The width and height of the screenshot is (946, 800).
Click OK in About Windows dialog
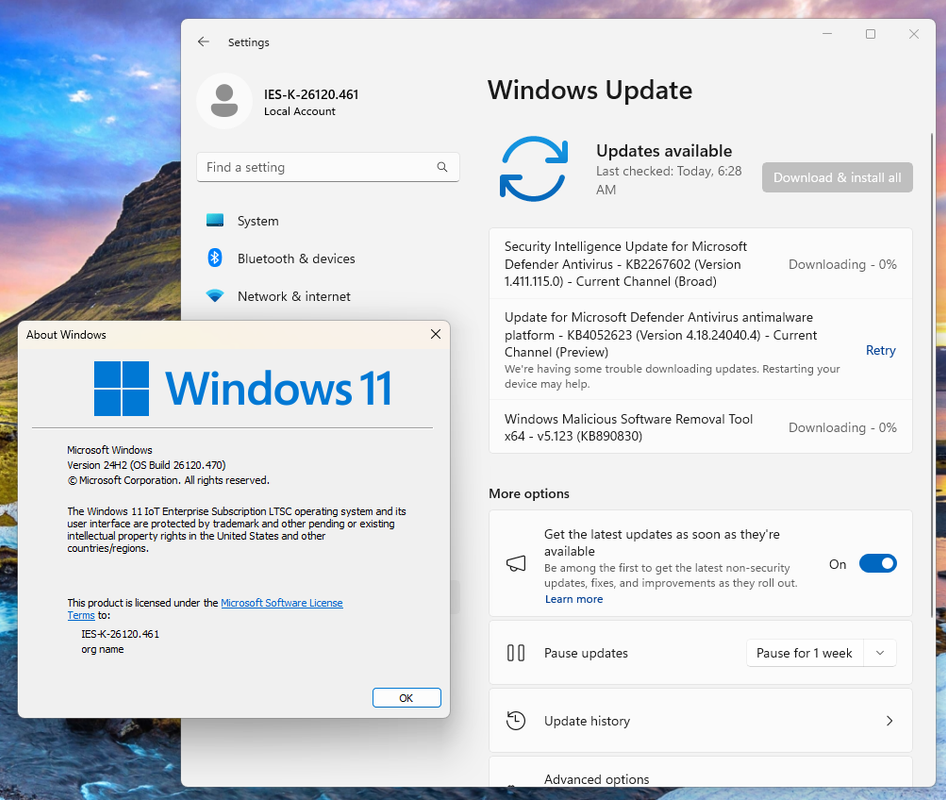(407, 697)
